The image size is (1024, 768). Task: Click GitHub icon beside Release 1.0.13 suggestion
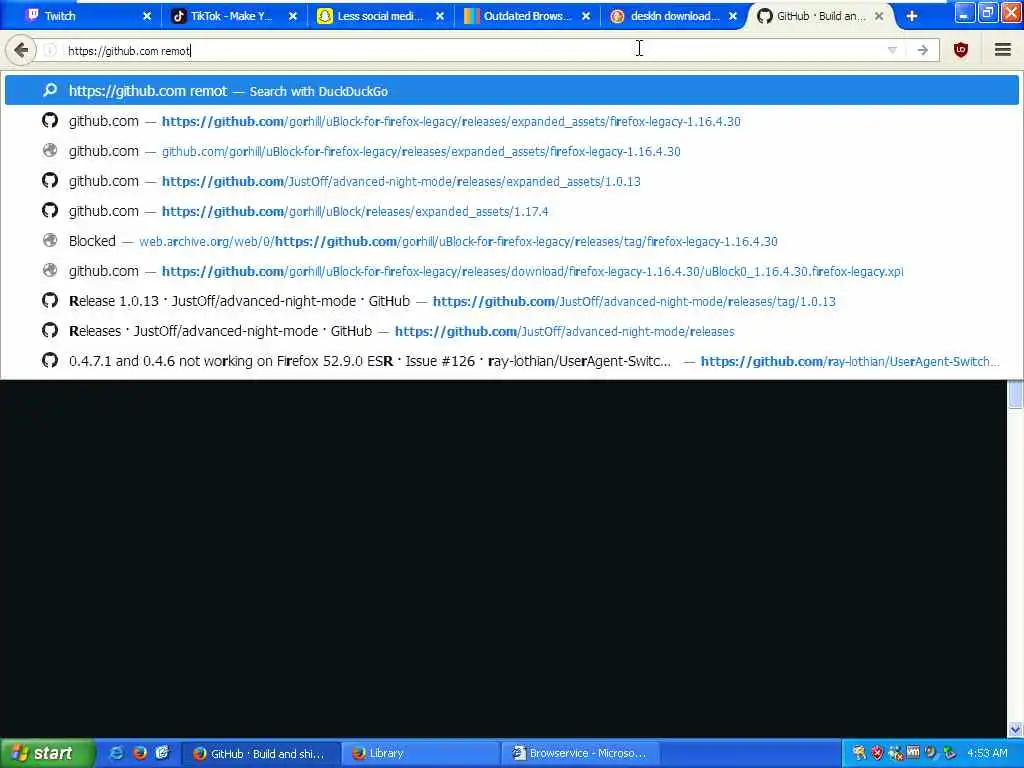tap(50, 300)
